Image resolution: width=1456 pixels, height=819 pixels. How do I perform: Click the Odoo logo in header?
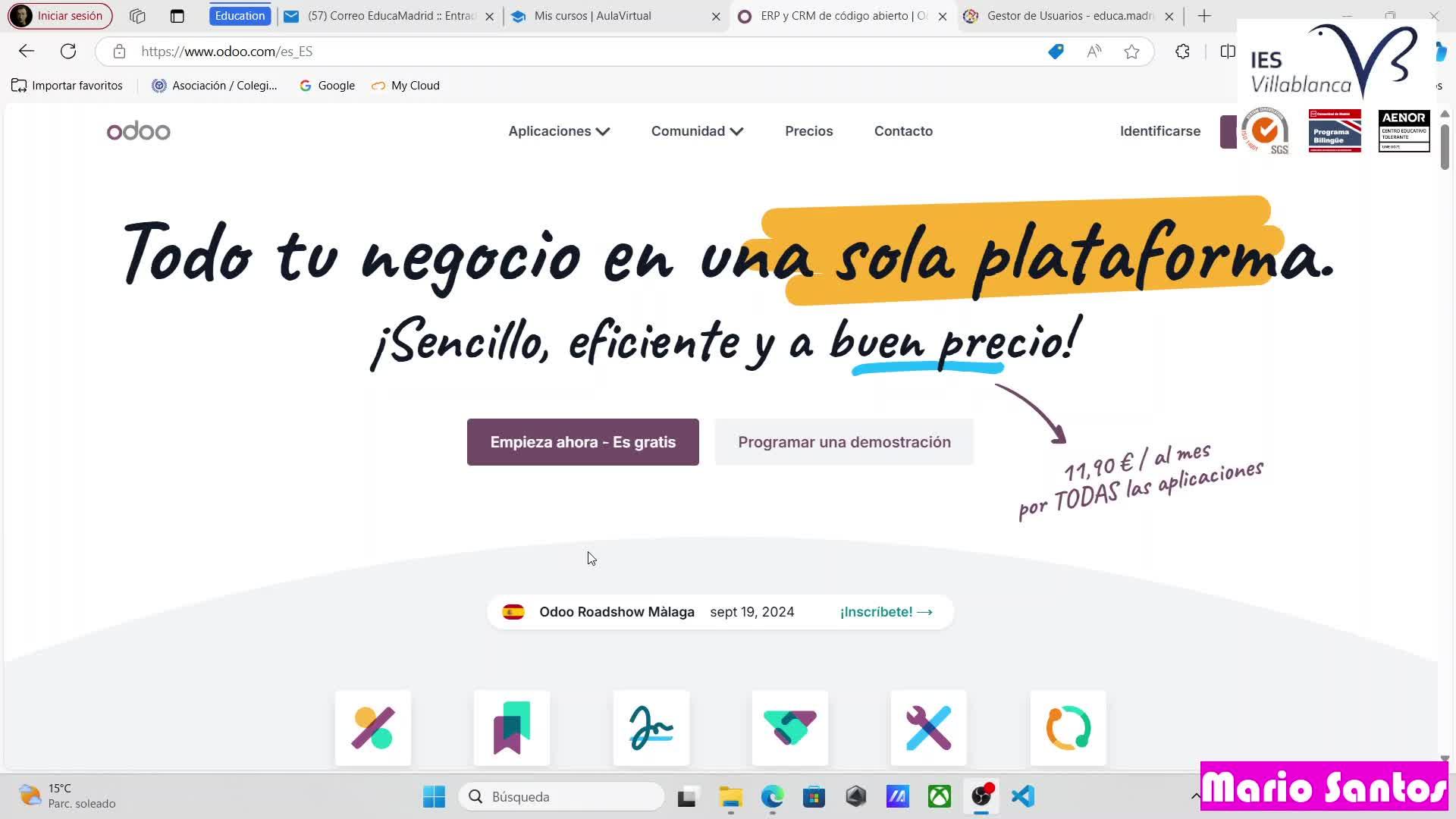click(x=138, y=131)
